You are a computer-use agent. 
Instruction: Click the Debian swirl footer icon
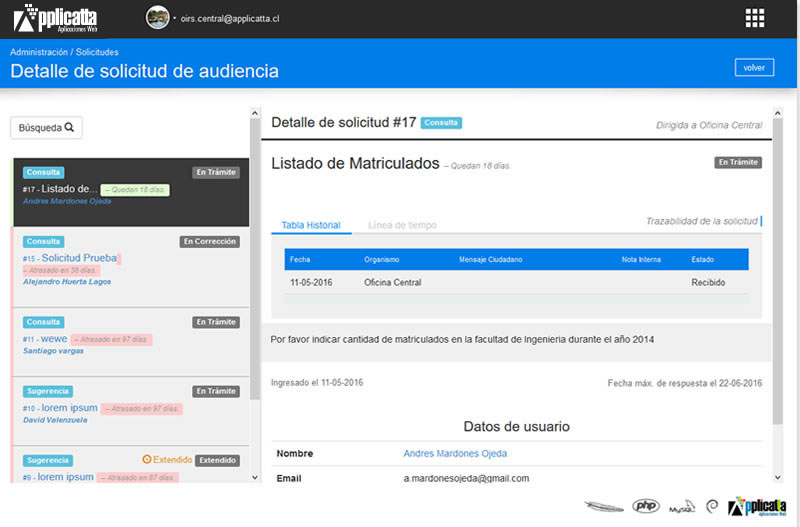[712, 506]
